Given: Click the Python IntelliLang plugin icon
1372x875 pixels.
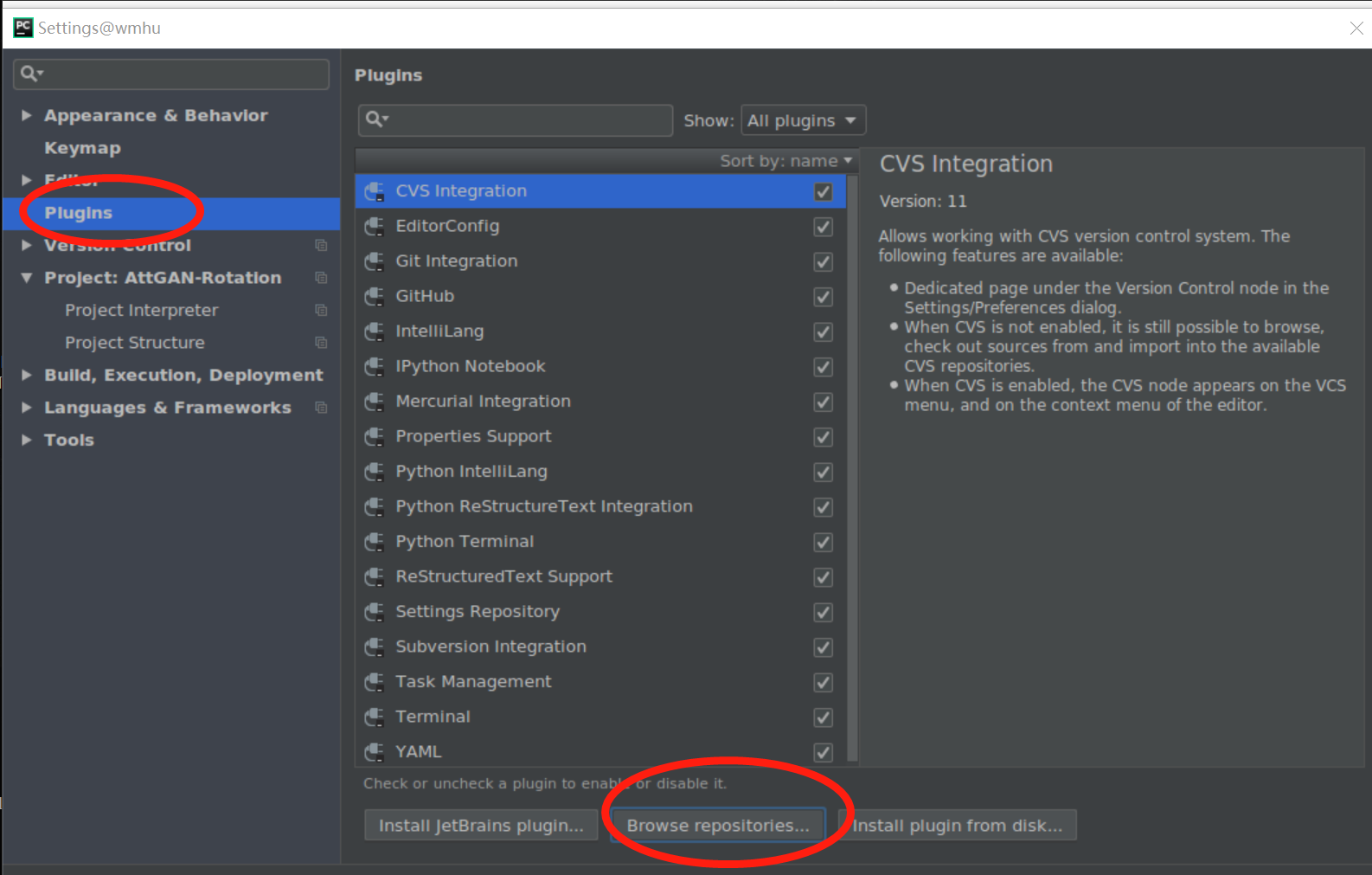Looking at the screenshot, I should click(375, 472).
